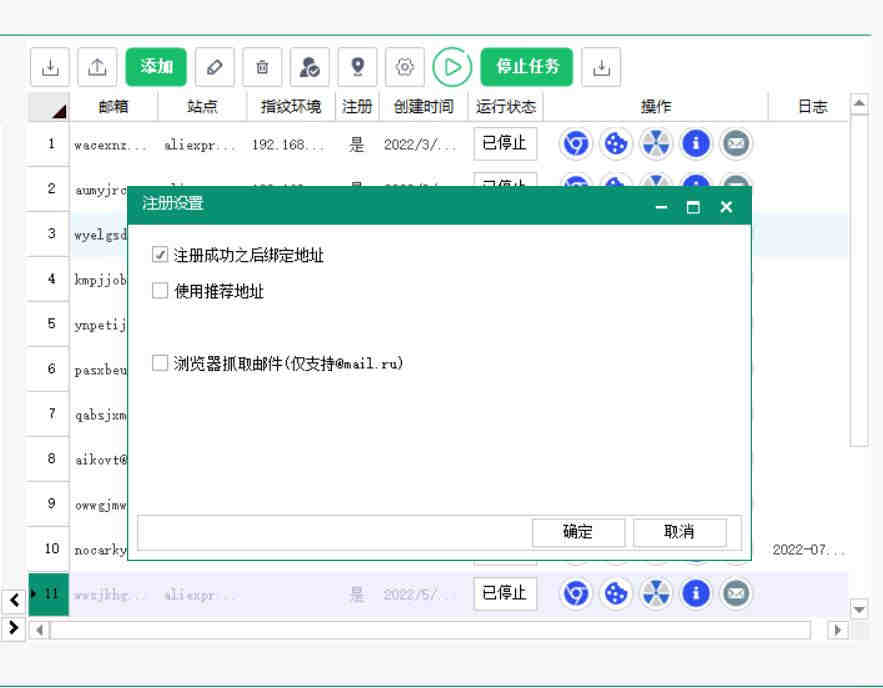Click the 注册 column header
This screenshot has height=688, width=883.
click(x=357, y=106)
